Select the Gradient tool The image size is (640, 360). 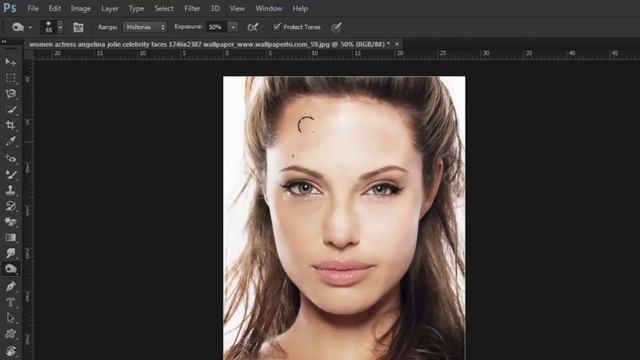click(11, 238)
